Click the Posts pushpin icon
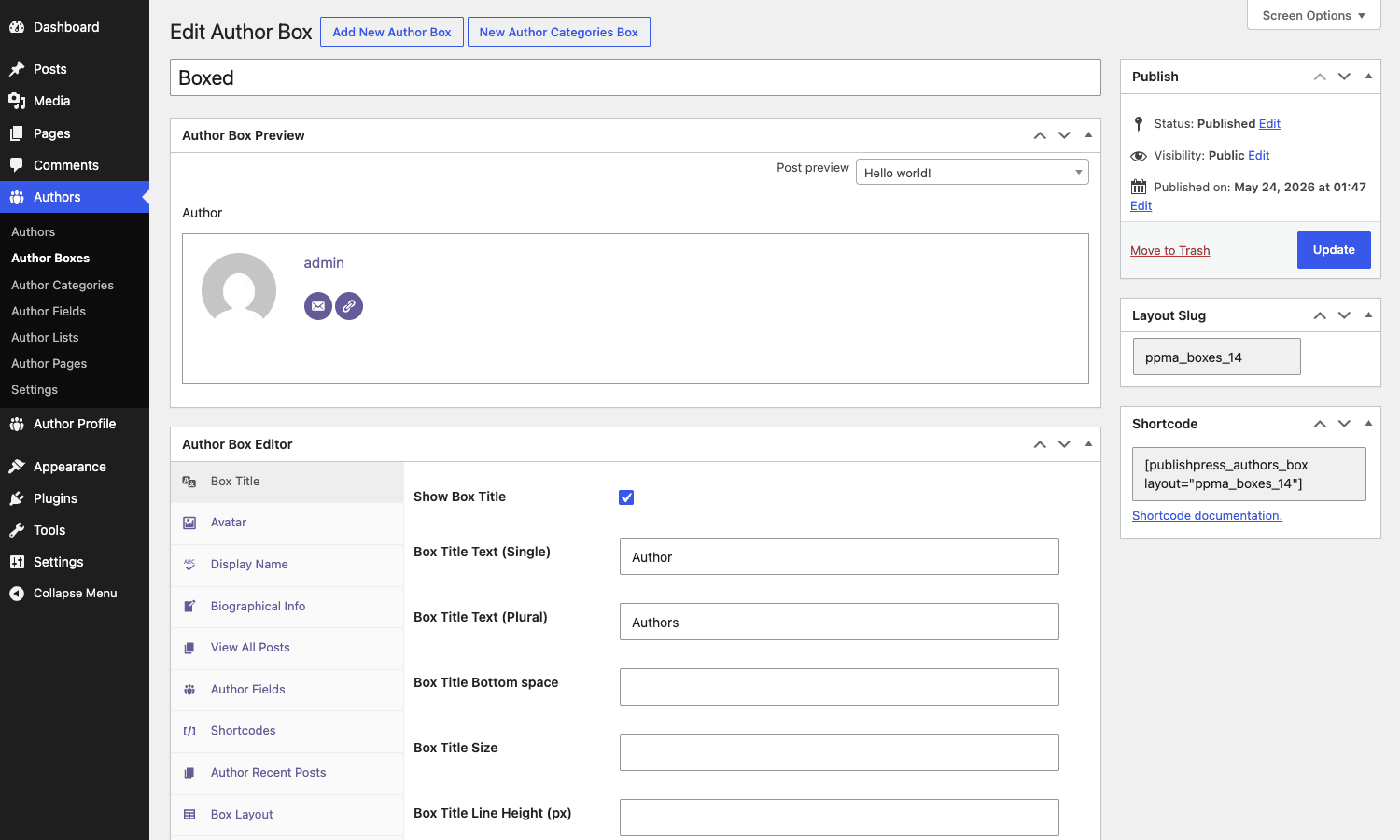 (x=17, y=69)
